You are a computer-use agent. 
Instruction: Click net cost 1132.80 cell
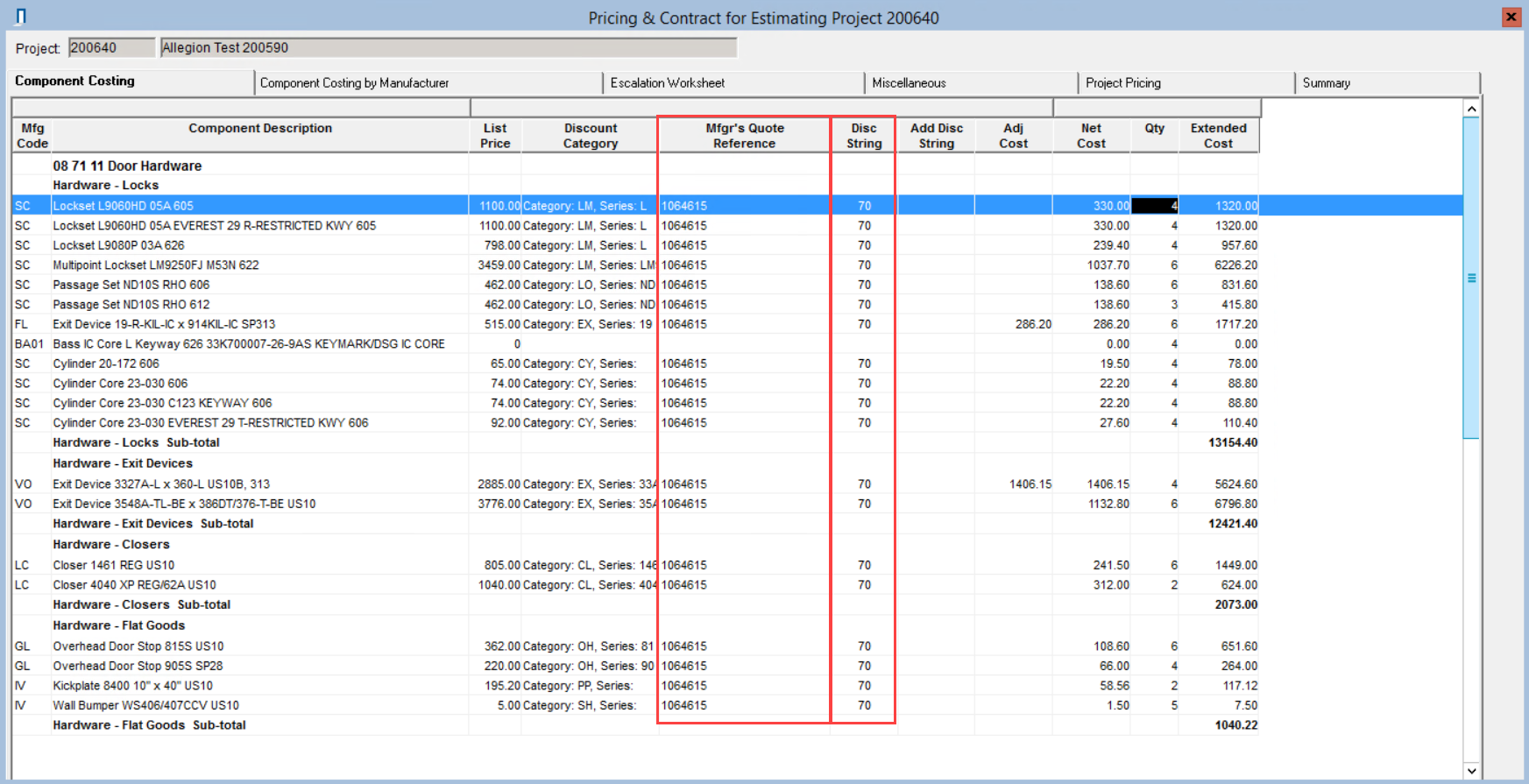[x=1091, y=504]
